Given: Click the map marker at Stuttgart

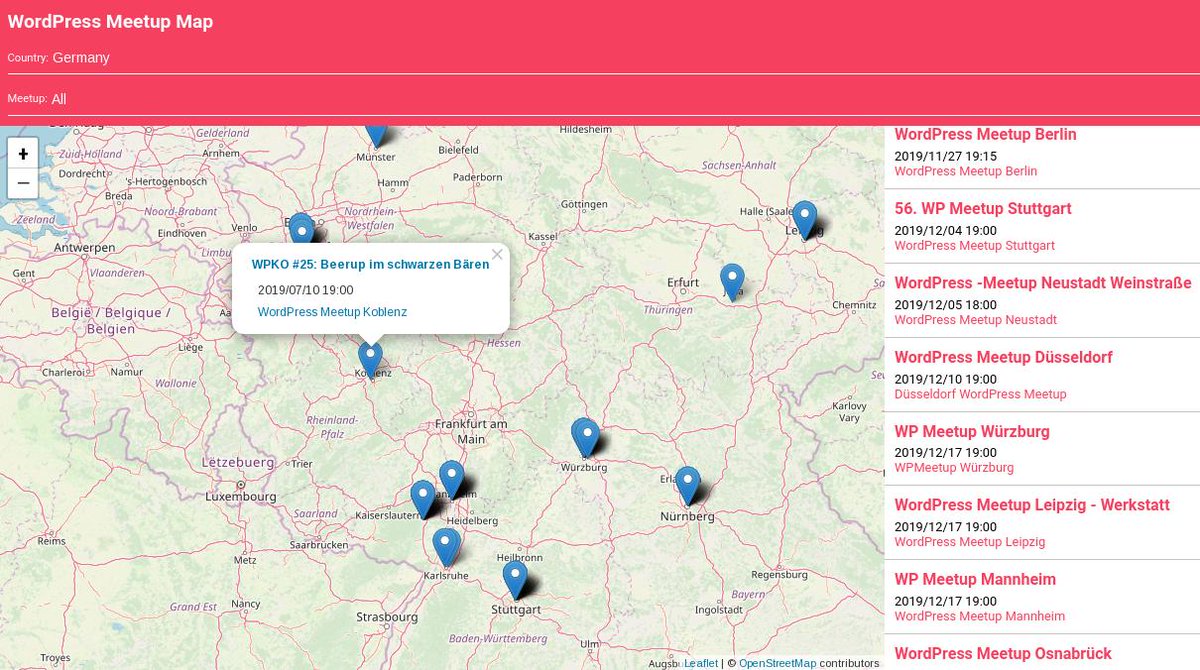Looking at the screenshot, I should (515, 579).
